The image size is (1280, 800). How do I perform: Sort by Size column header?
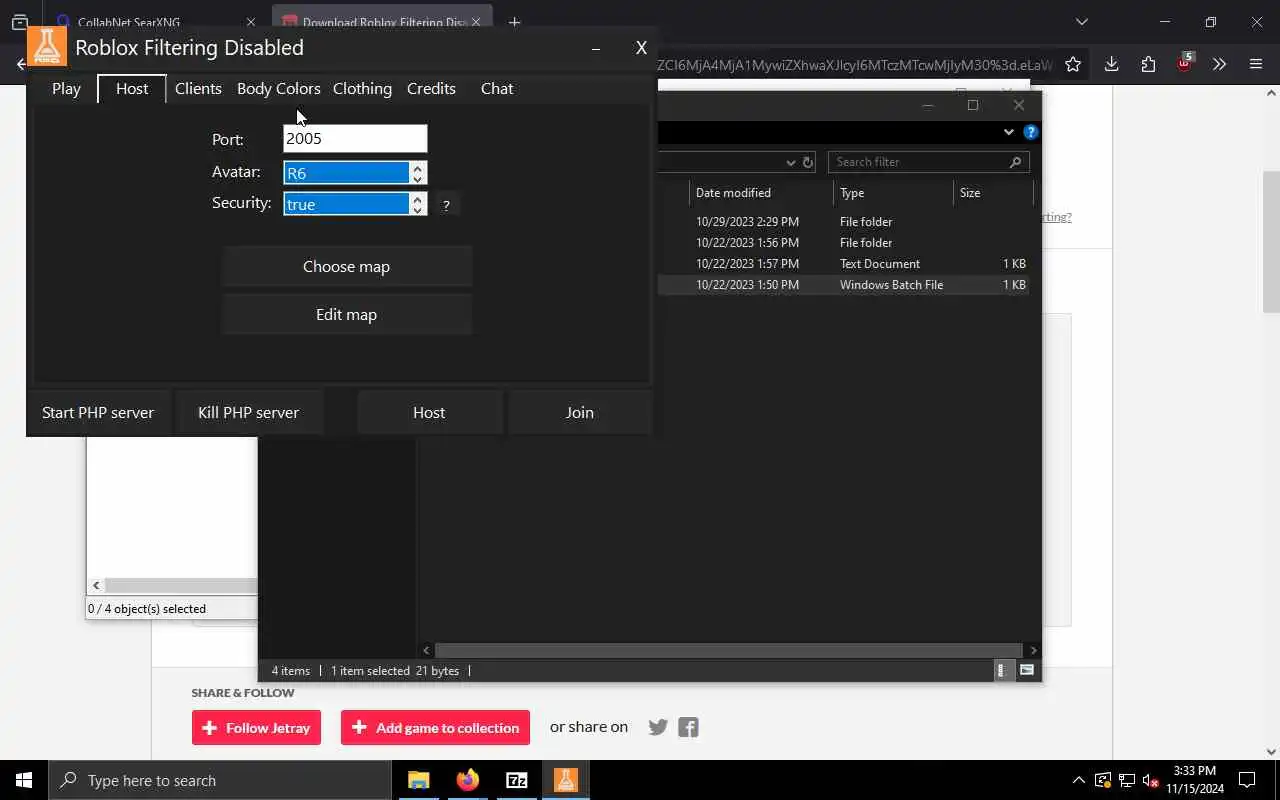pyautogui.click(x=992, y=193)
